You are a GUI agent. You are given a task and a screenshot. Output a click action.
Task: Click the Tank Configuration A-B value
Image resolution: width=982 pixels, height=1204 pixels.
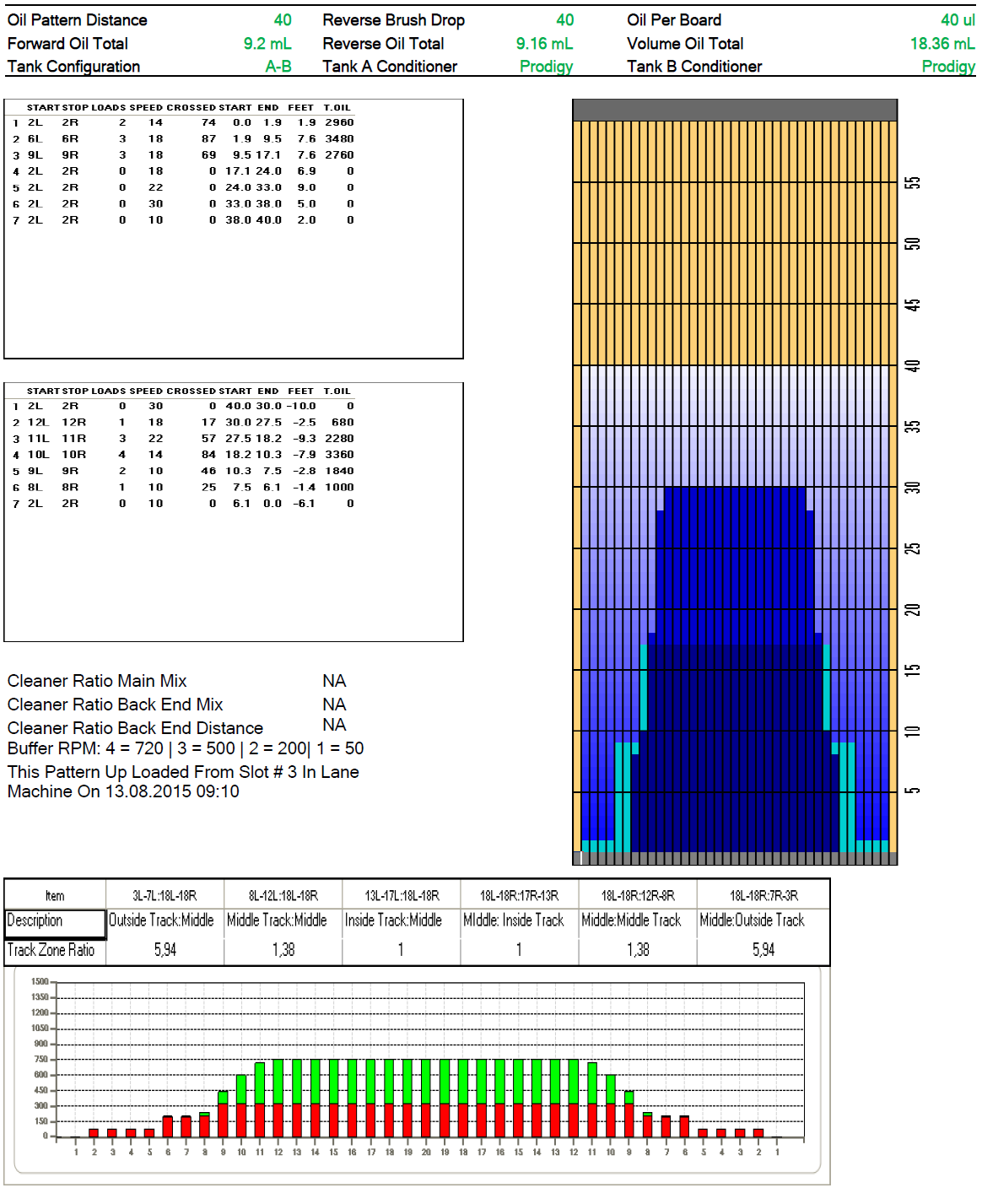click(x=278, y=67)
